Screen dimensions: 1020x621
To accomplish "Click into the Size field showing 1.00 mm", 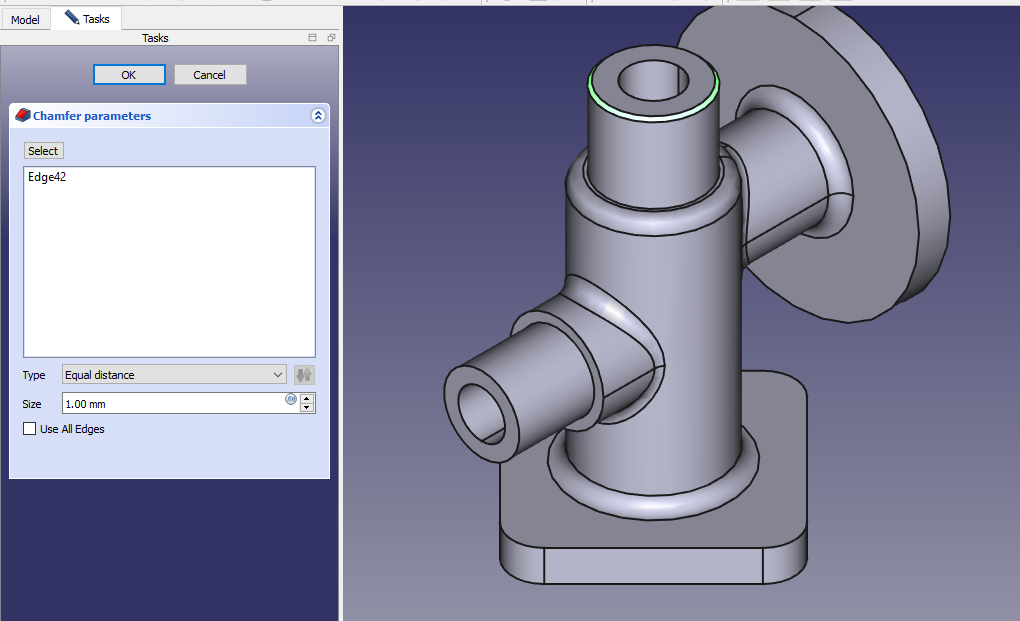I will click(x=170, y=403).
